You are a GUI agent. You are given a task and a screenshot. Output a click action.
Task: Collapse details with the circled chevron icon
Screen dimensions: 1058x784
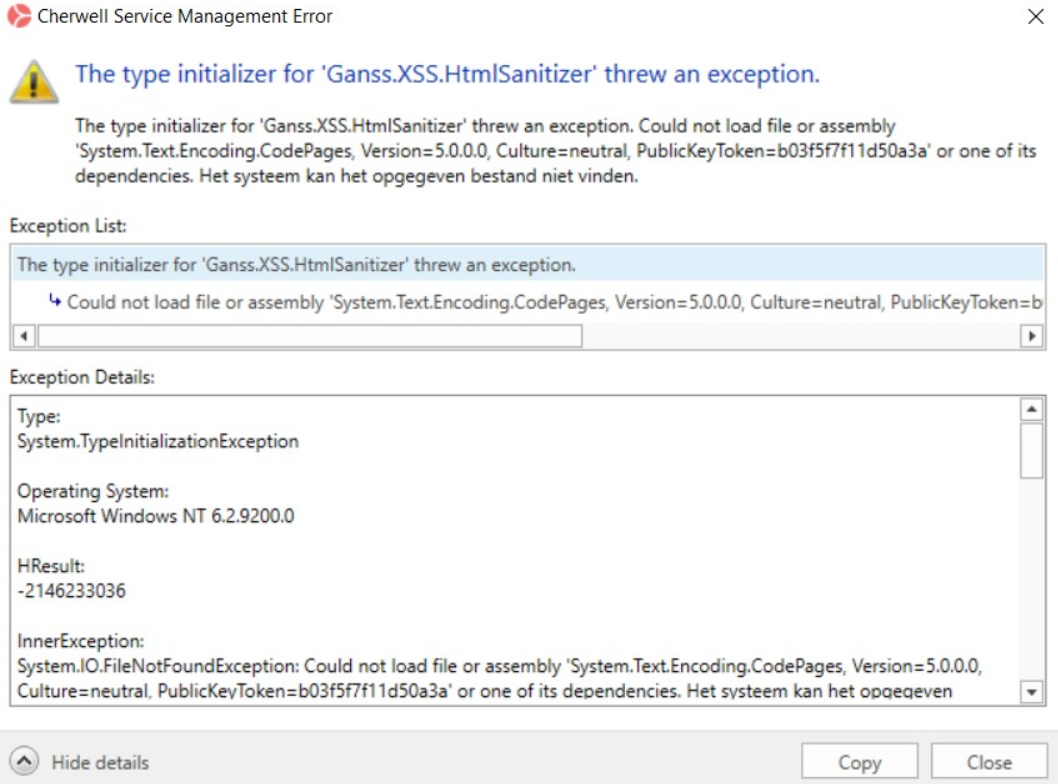[26, 762]
